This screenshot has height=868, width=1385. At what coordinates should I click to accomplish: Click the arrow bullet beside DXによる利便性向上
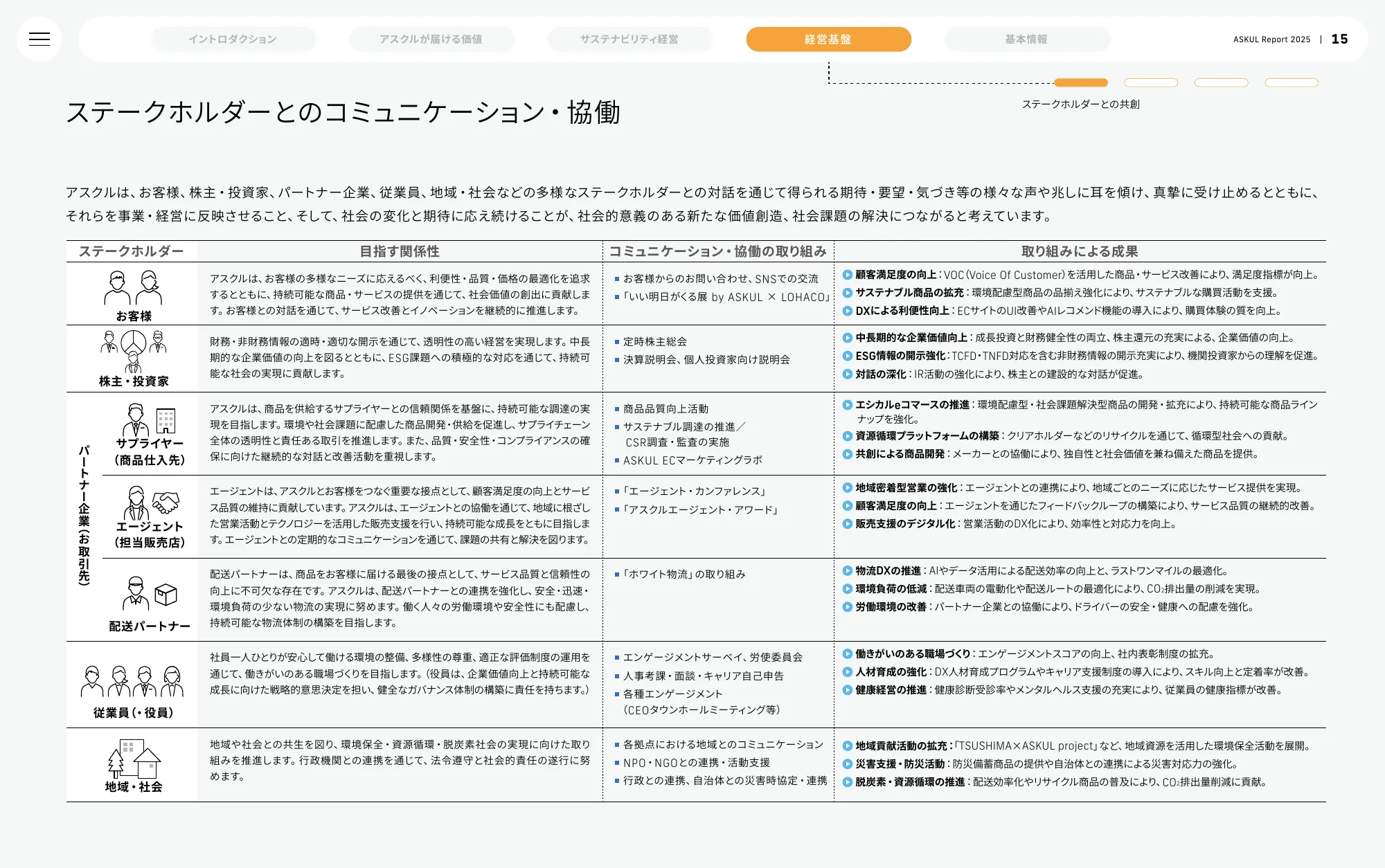[848, 311]
